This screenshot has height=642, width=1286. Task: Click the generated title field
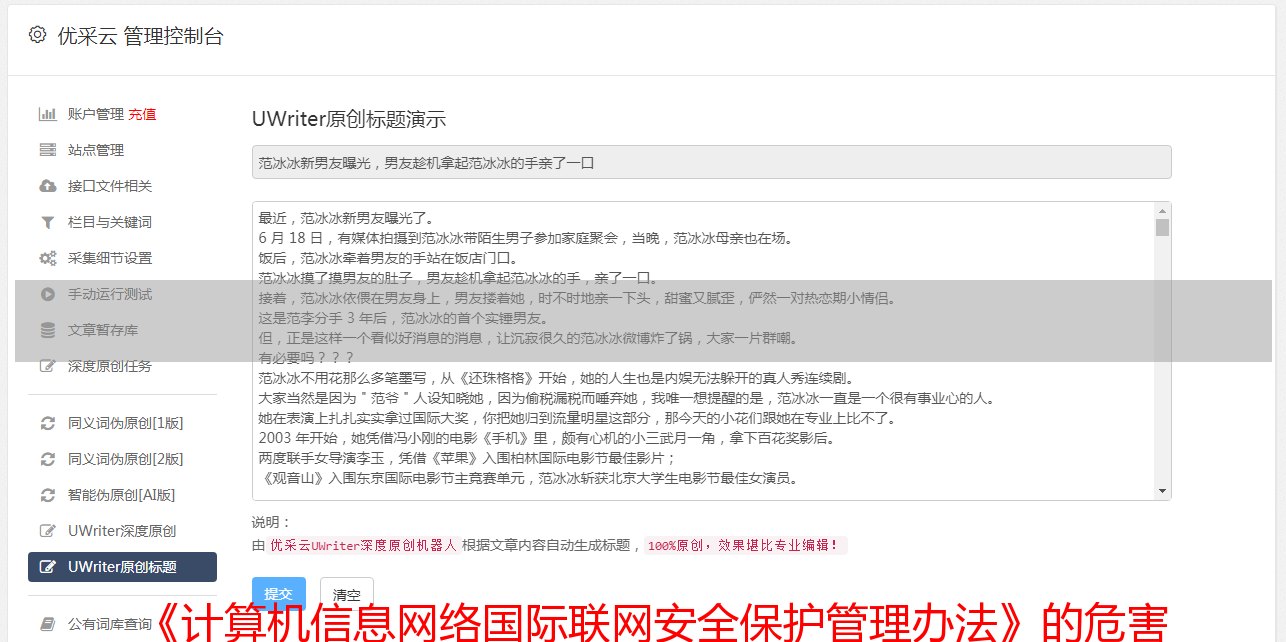tap(711, 162)
